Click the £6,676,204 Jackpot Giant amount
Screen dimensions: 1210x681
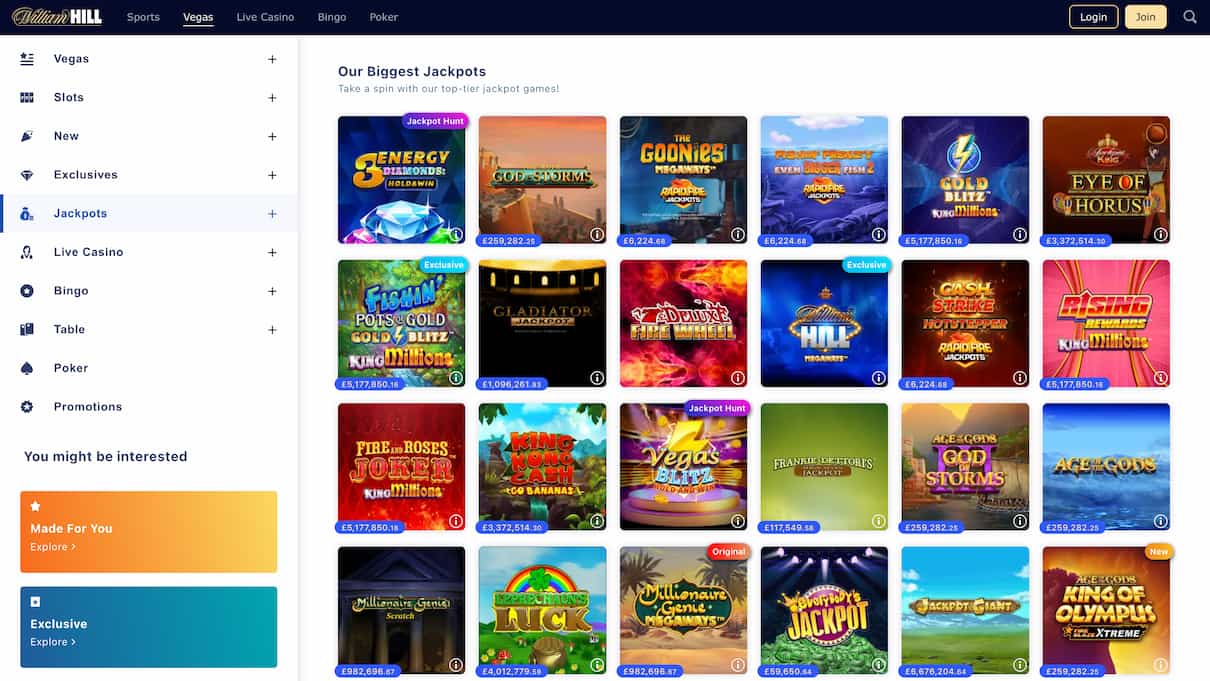(934, 671)
